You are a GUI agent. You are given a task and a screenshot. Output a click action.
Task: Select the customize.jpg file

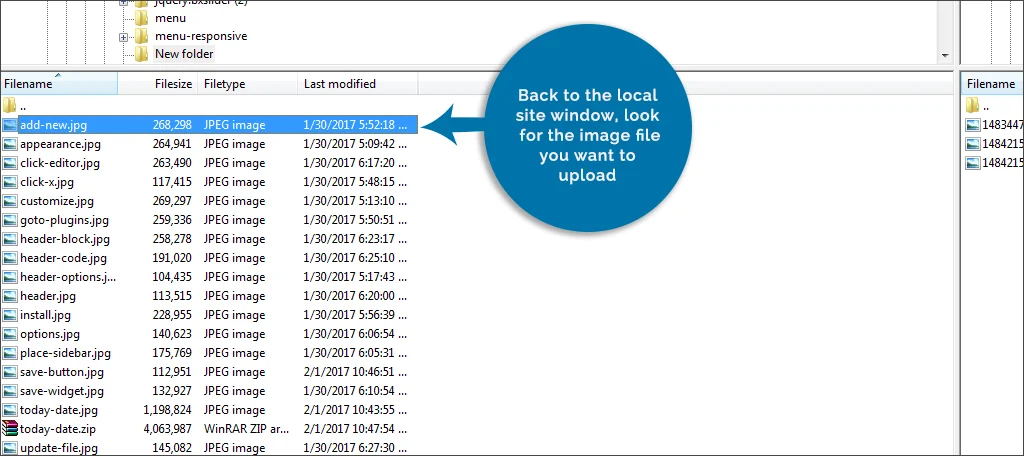click(x=57, y=201)
